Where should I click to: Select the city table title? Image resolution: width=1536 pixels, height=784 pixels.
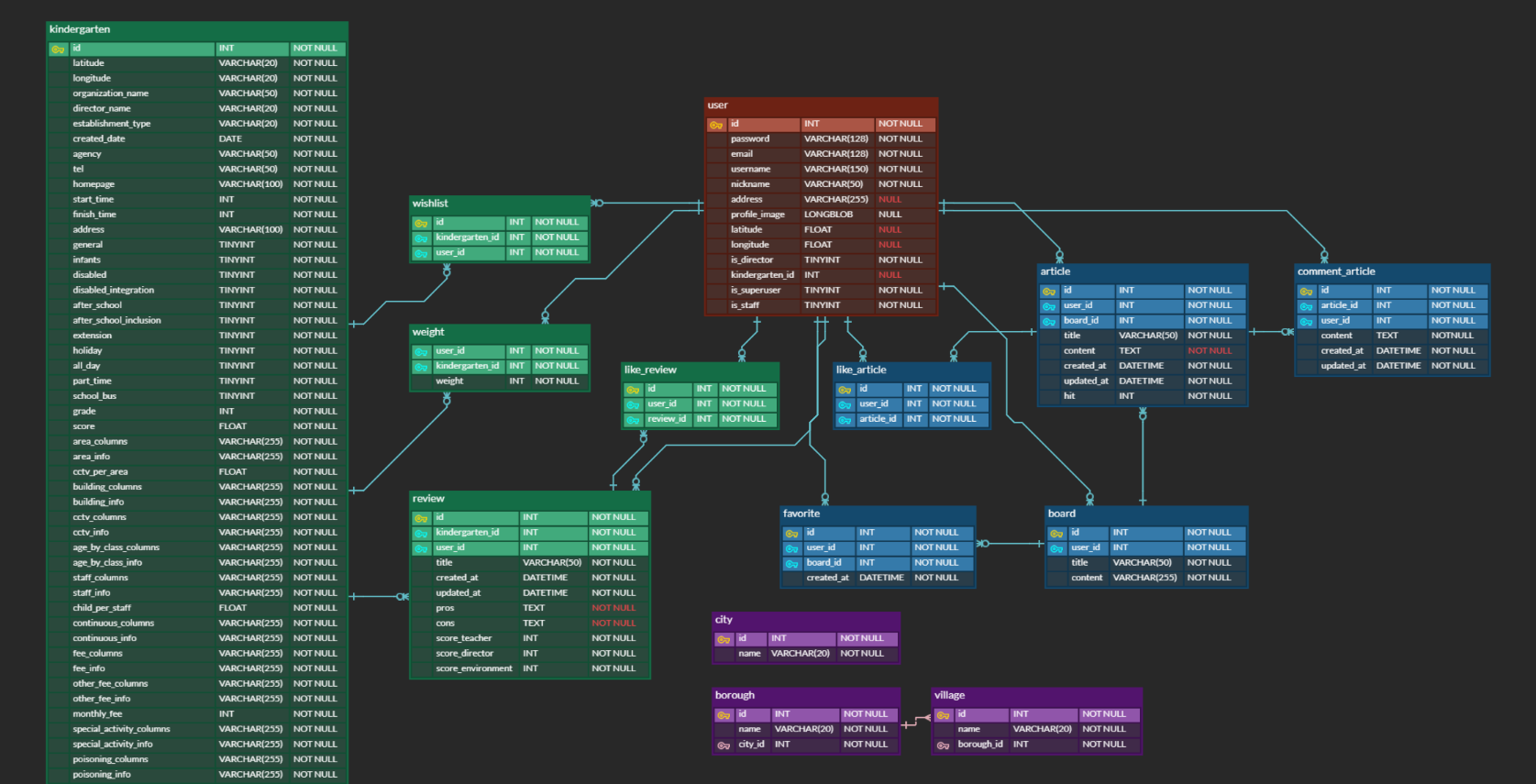pos(724,620)
